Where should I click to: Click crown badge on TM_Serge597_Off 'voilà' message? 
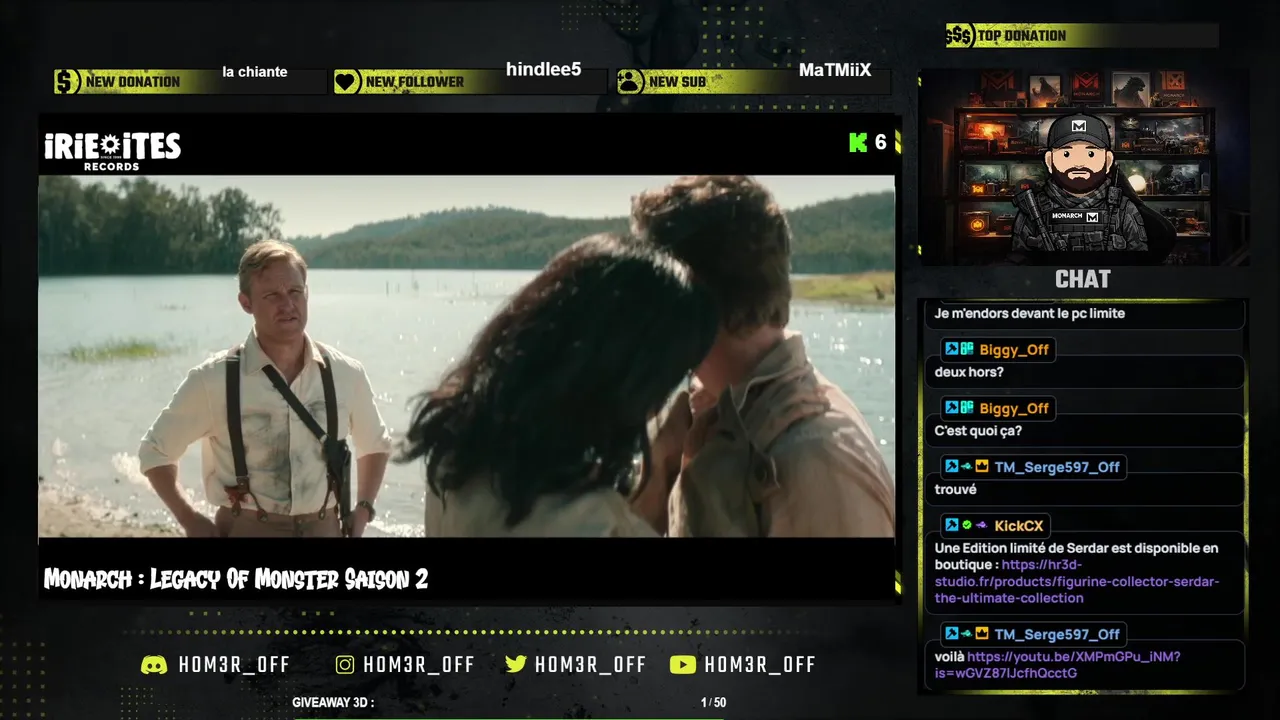982,634
